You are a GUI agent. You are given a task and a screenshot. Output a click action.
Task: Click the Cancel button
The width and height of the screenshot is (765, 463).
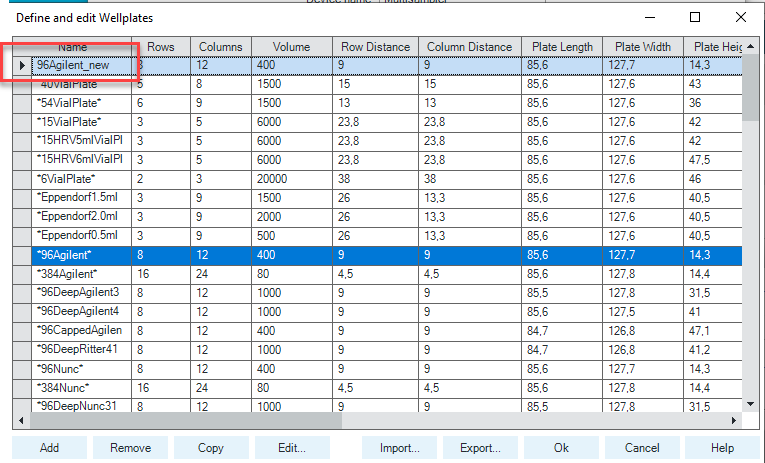[642, 447]
